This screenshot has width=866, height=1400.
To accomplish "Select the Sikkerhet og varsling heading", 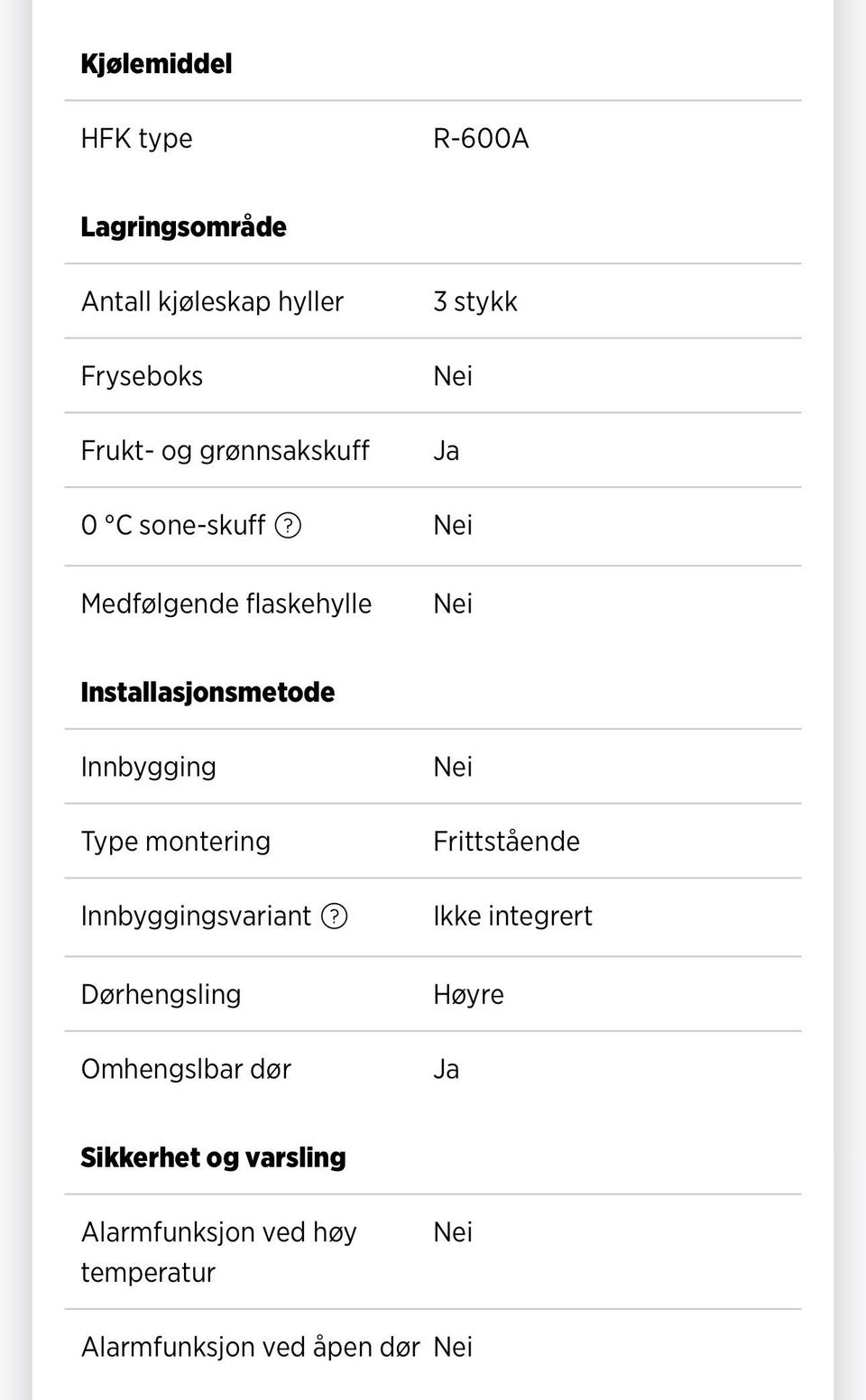I will pyautogui.click(x=213, y=1158).
